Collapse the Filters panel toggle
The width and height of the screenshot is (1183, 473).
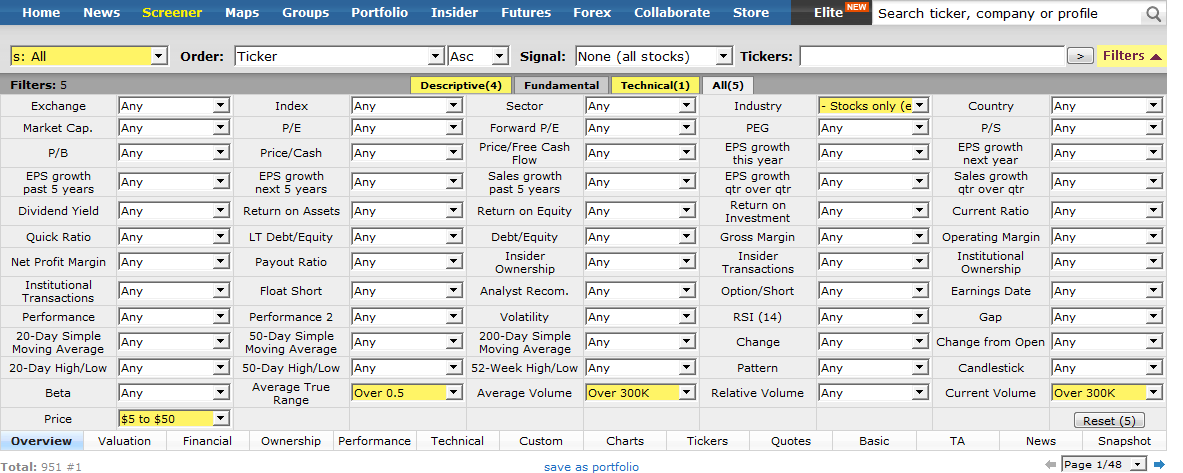[1132, 56]
